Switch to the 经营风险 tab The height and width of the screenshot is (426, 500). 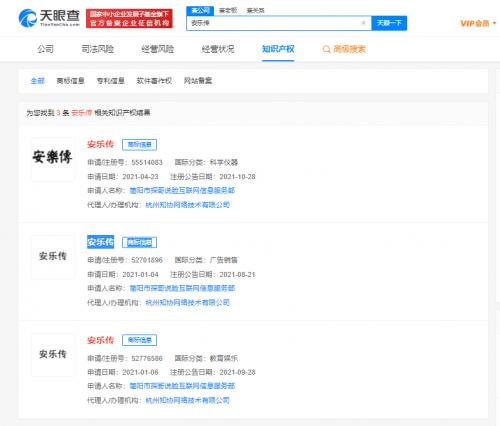[158, 49]
